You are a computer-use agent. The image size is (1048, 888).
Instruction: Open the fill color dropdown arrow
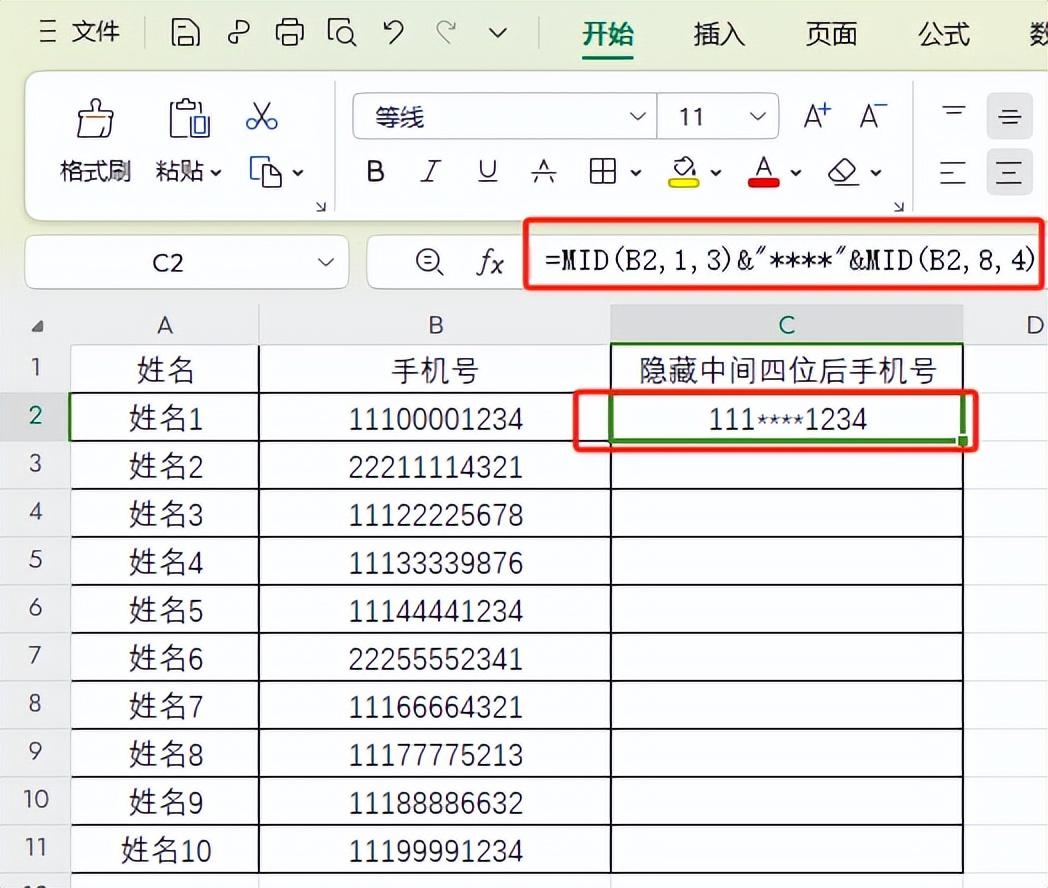(x=716, y=173)
